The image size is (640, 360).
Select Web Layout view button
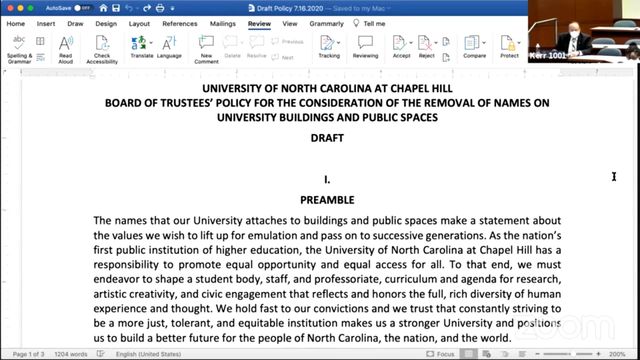click(486, 354)
